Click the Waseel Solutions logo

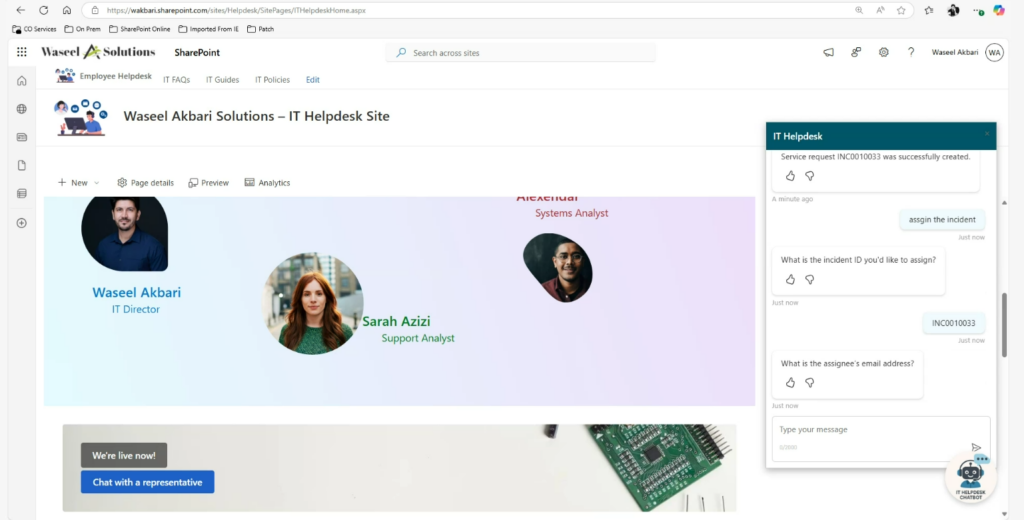(x=98, y=52)
